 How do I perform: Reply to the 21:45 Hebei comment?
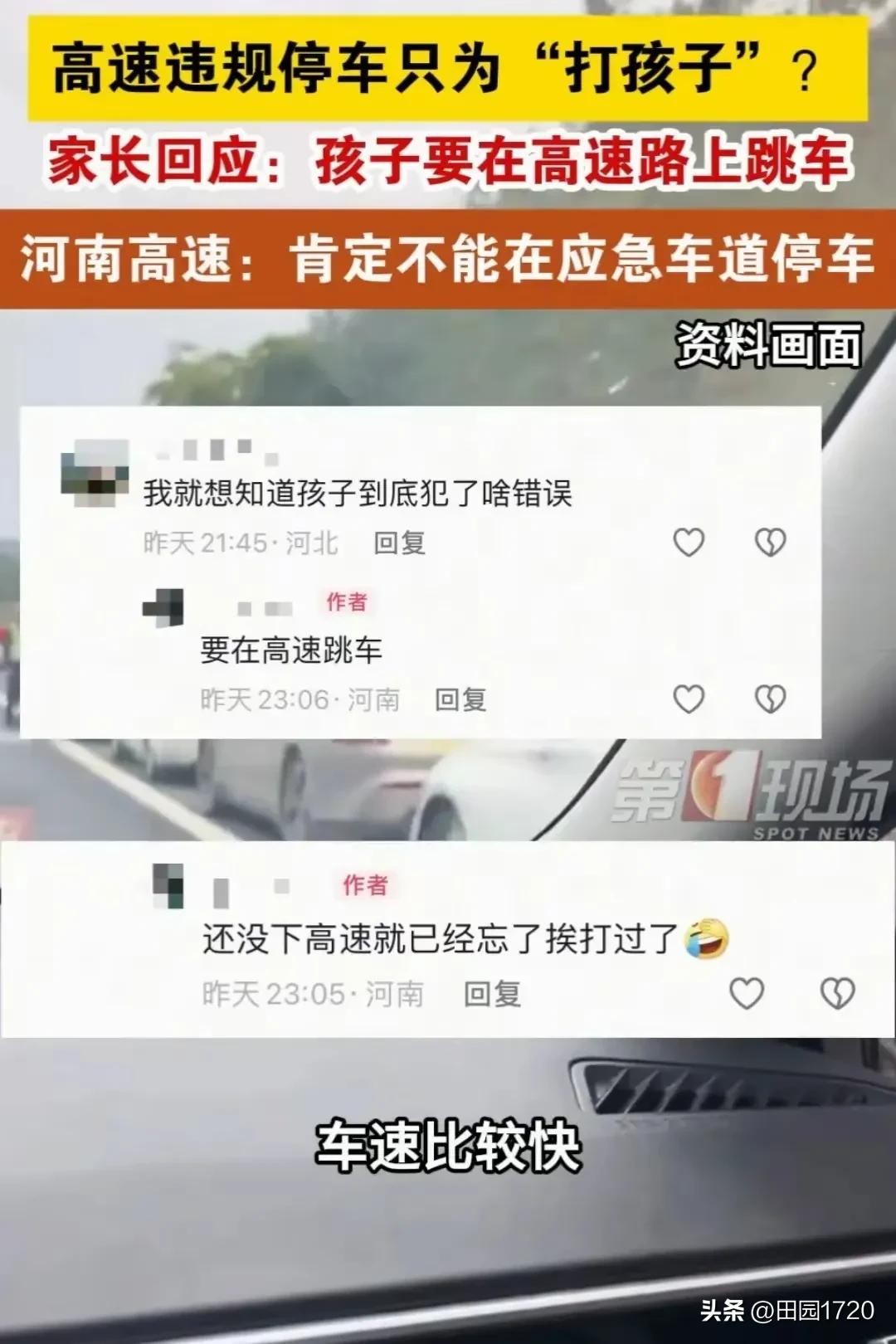coord(400,543)
